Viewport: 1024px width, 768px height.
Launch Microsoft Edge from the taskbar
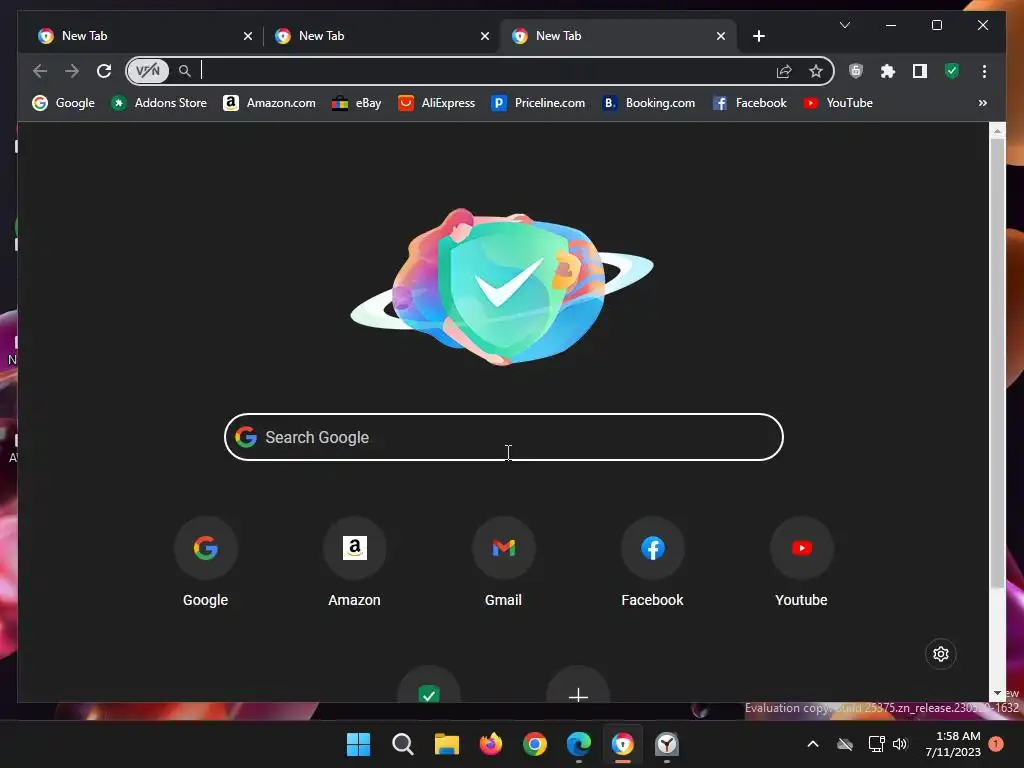coord(579,744)
